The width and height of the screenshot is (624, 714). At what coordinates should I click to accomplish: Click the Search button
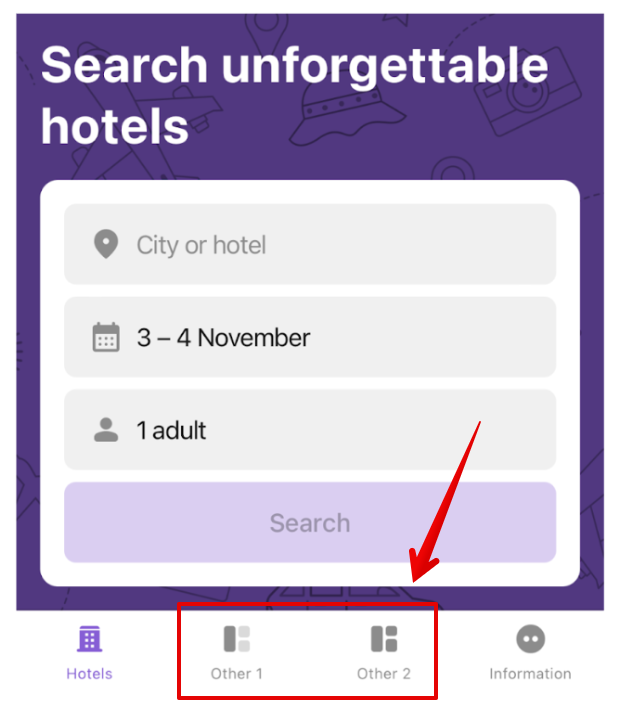pyautogui.click(x=310, y=522)
